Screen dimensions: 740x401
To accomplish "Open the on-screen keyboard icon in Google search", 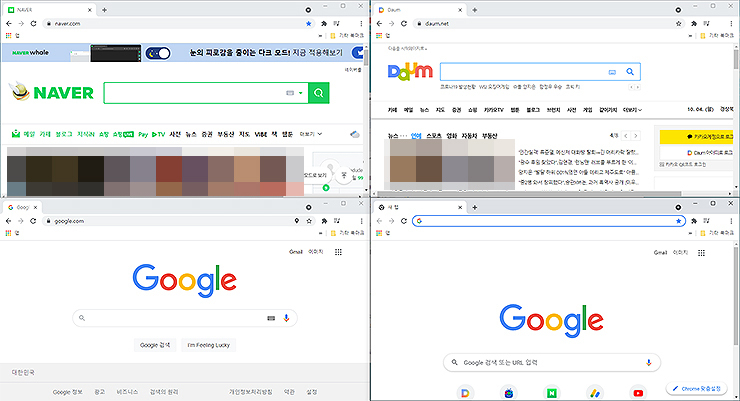I will pos(271,318).
